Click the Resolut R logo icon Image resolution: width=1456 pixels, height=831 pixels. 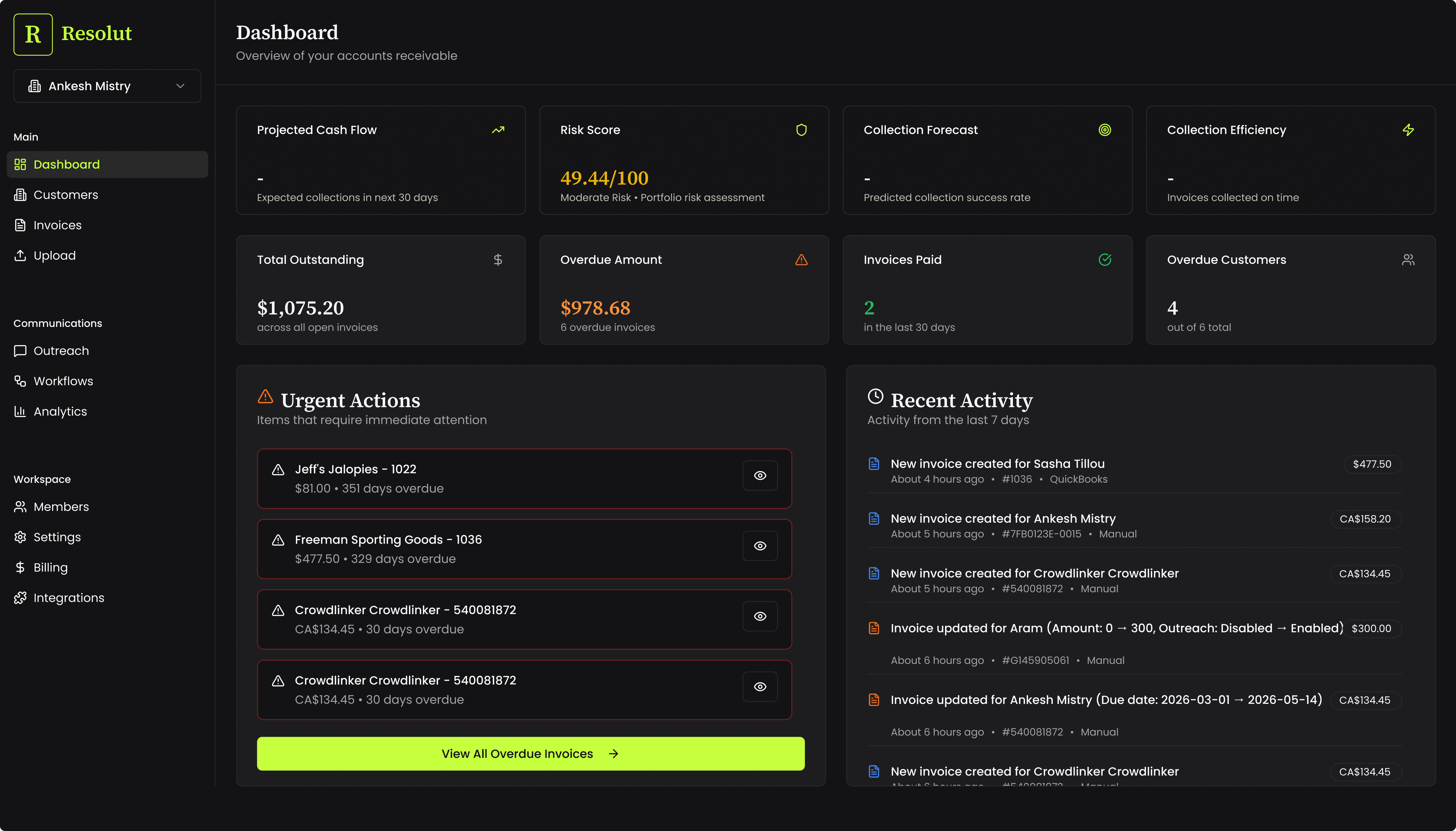click(x=33, y=34)
